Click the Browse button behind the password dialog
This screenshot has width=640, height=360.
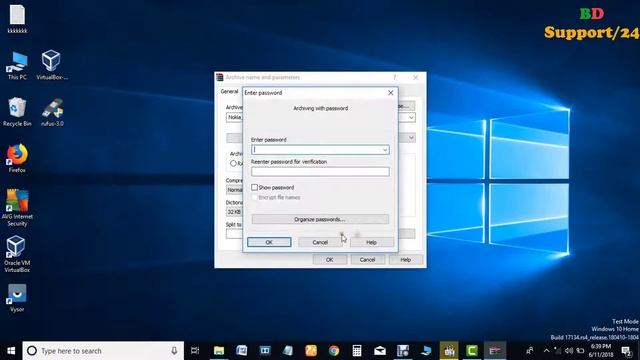[407, 106]
